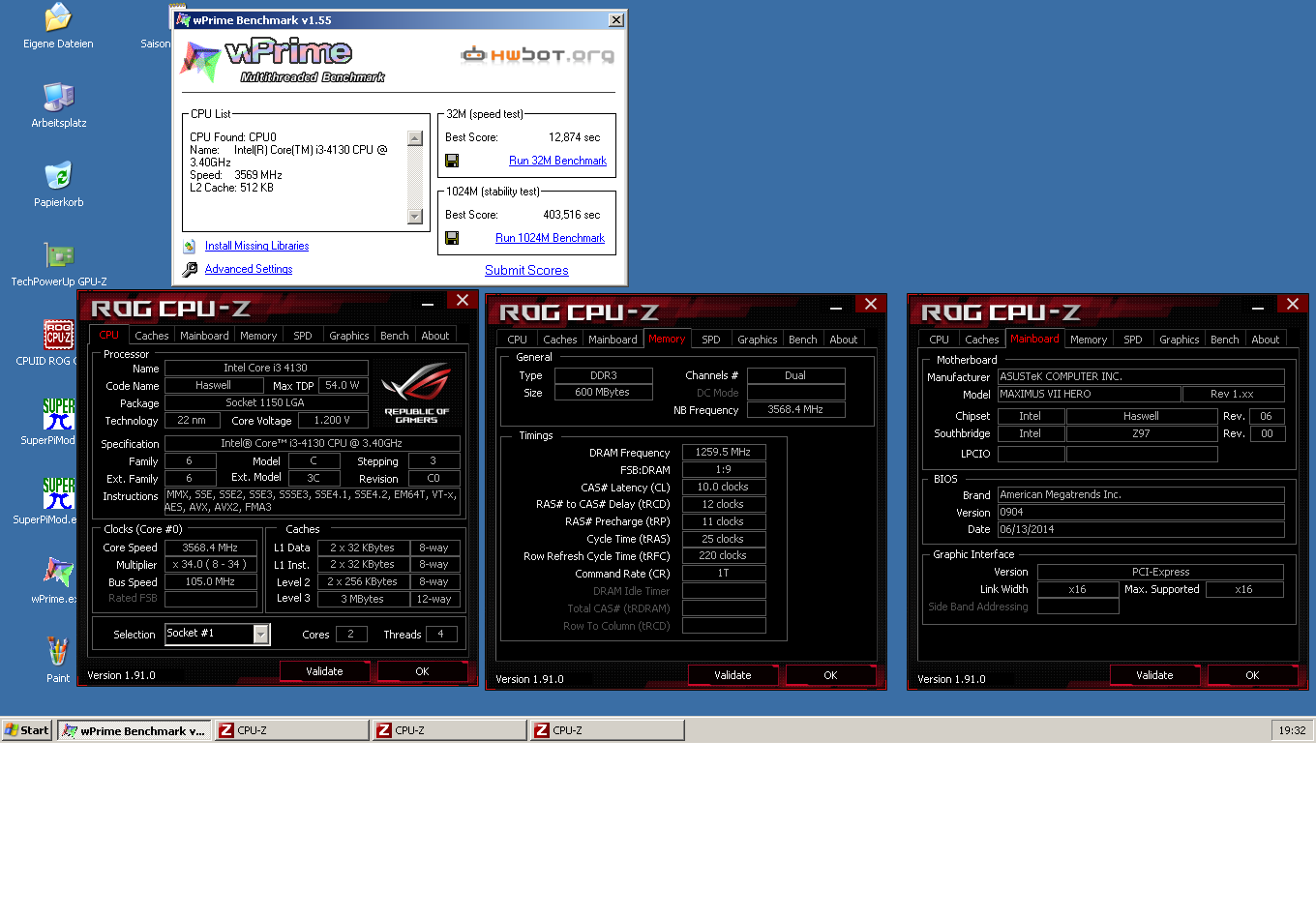Launch SuperPiMod.exe desktop icon
1316x918 pixels.
(x=58, y=493)
